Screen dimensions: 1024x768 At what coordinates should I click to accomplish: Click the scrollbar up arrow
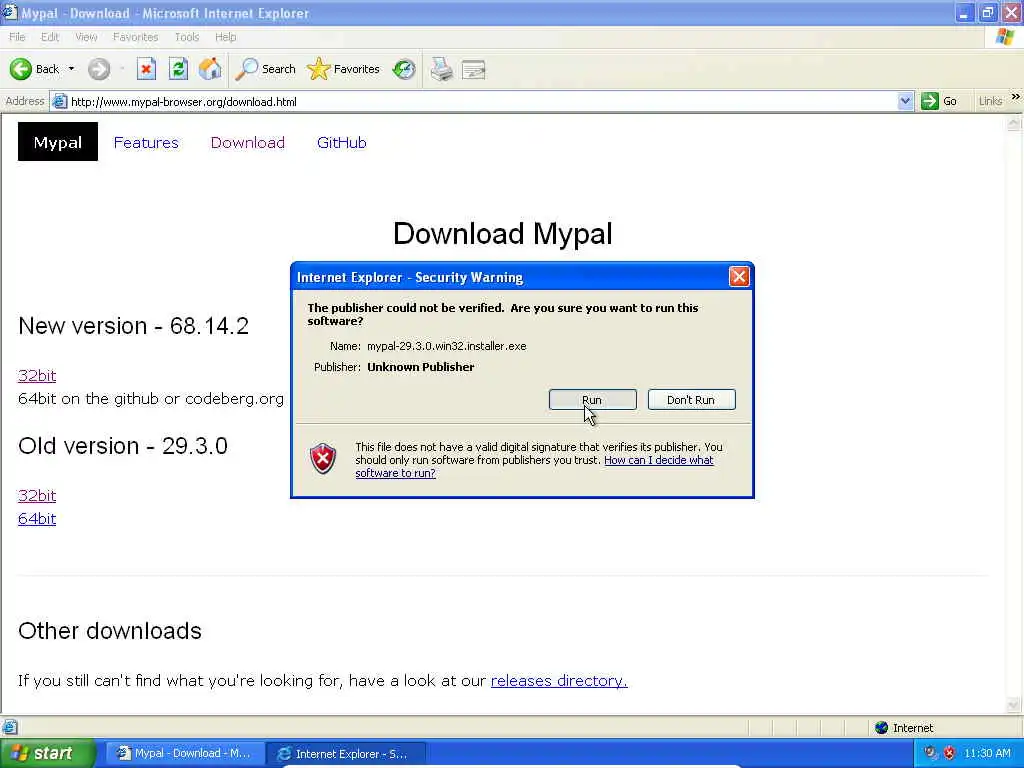click(1014, 124)
